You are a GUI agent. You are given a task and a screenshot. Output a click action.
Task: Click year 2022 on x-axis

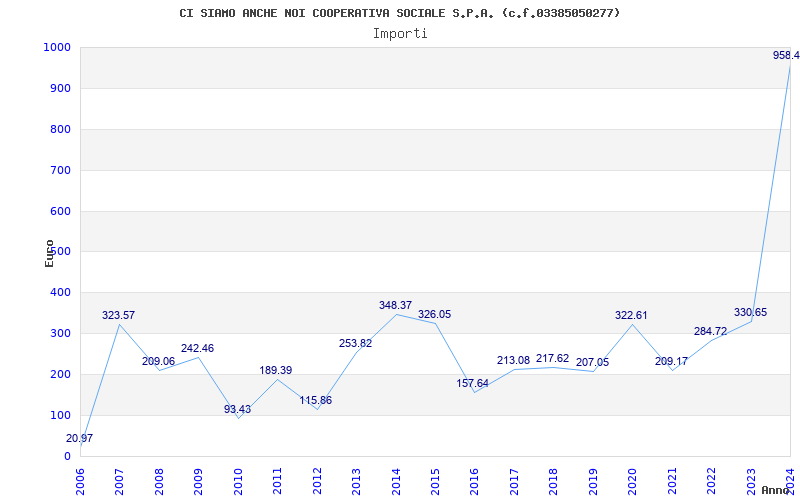[711, 482]
